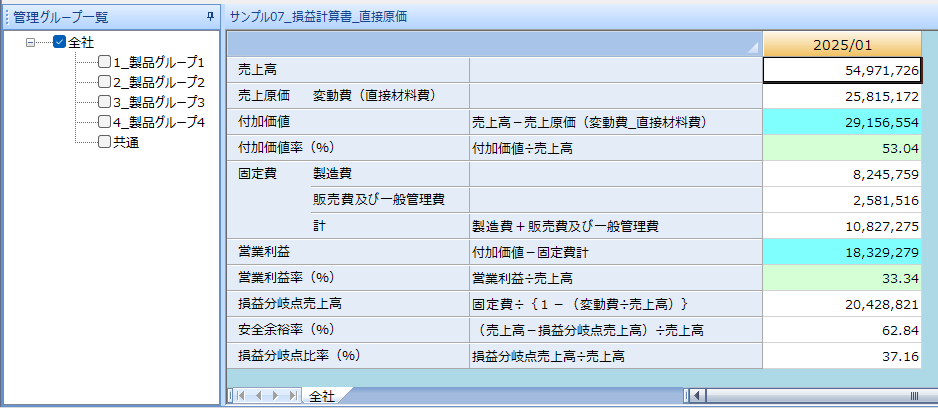Click the pin icon on 管理グループ一覧 panel
Screen dimensions: 938x408
pos(210,17)
